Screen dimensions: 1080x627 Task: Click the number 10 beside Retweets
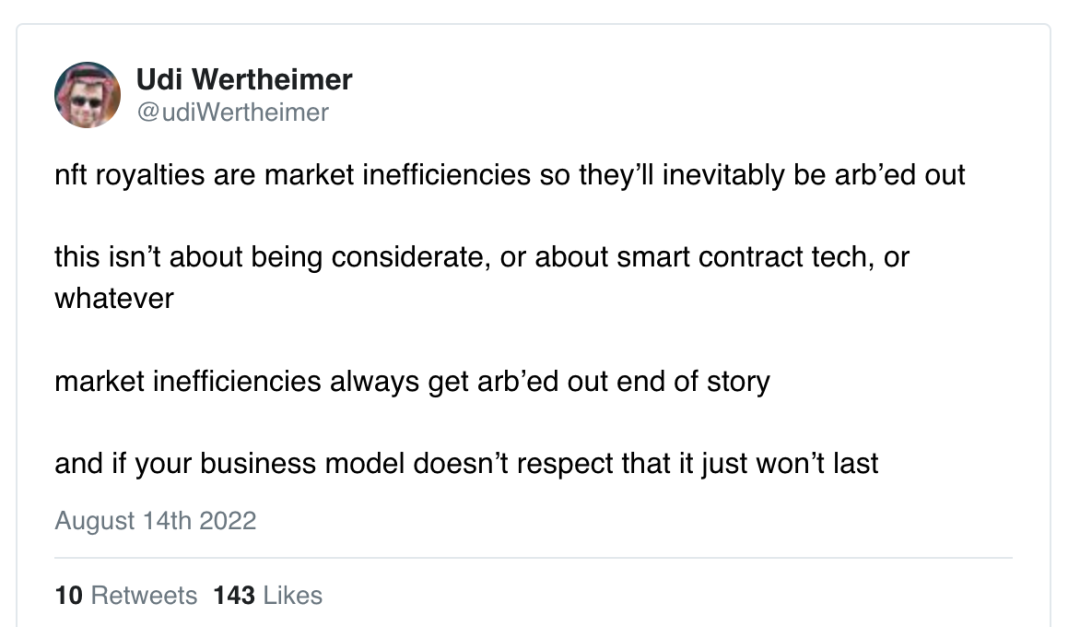pyautogui.click(x=69, y=595)
